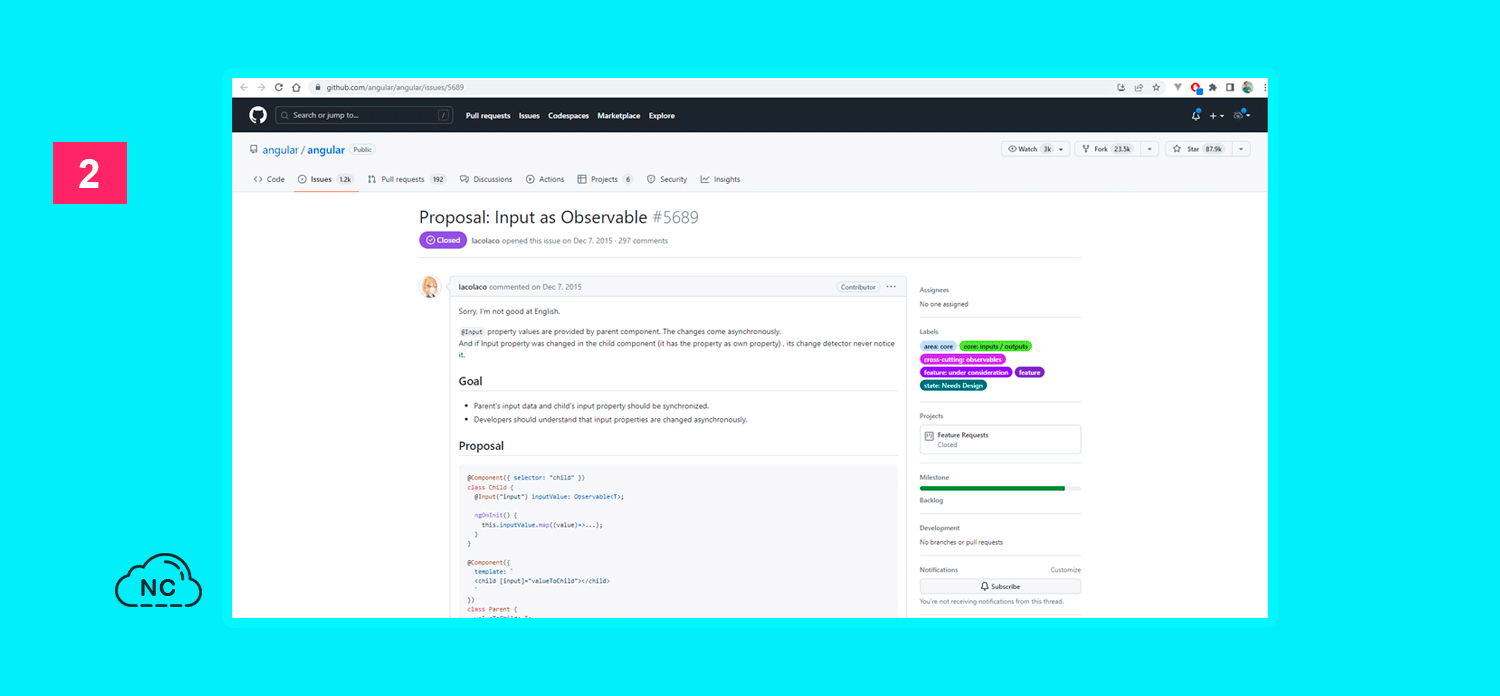
Task: Customize notification settings
Action: click(x=1065, y=570)
